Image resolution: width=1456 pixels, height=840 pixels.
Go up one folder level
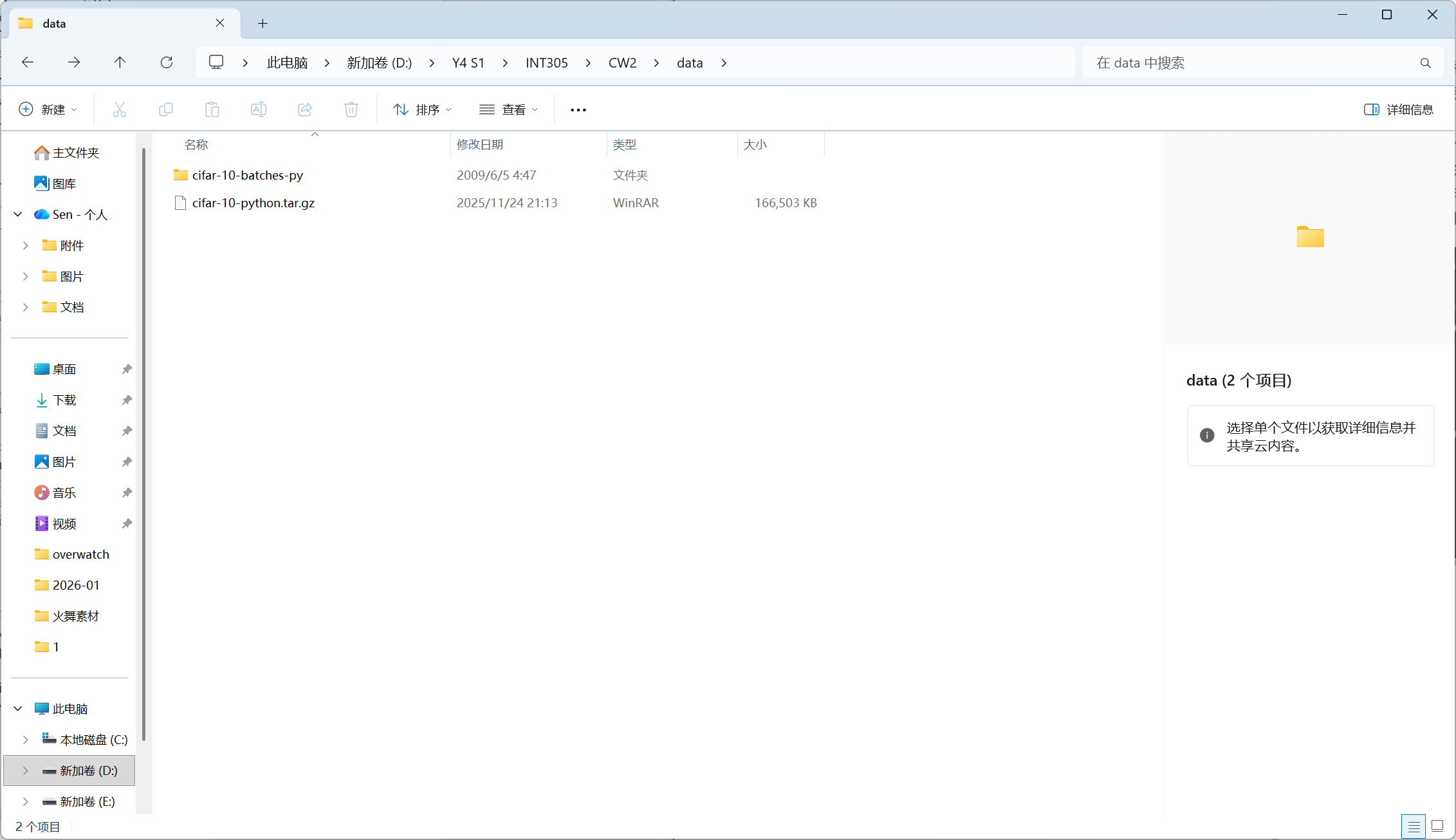point(120,62)
